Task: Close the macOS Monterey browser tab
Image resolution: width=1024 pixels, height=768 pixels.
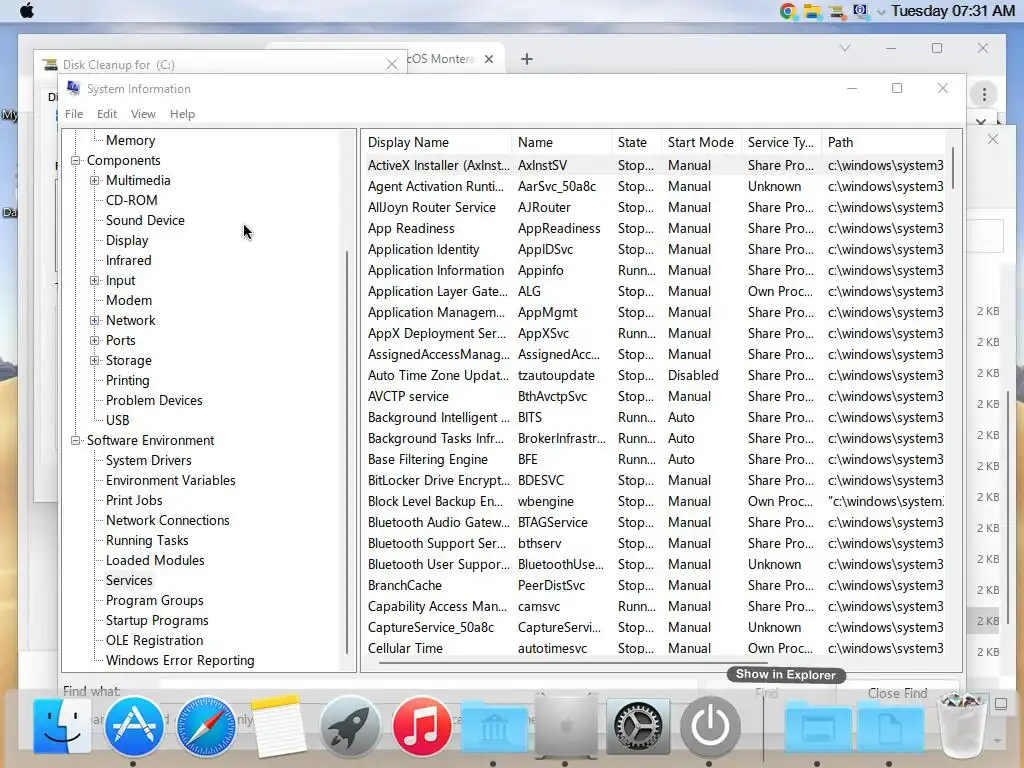Action: pyautogui.click(x=488, y=59)
